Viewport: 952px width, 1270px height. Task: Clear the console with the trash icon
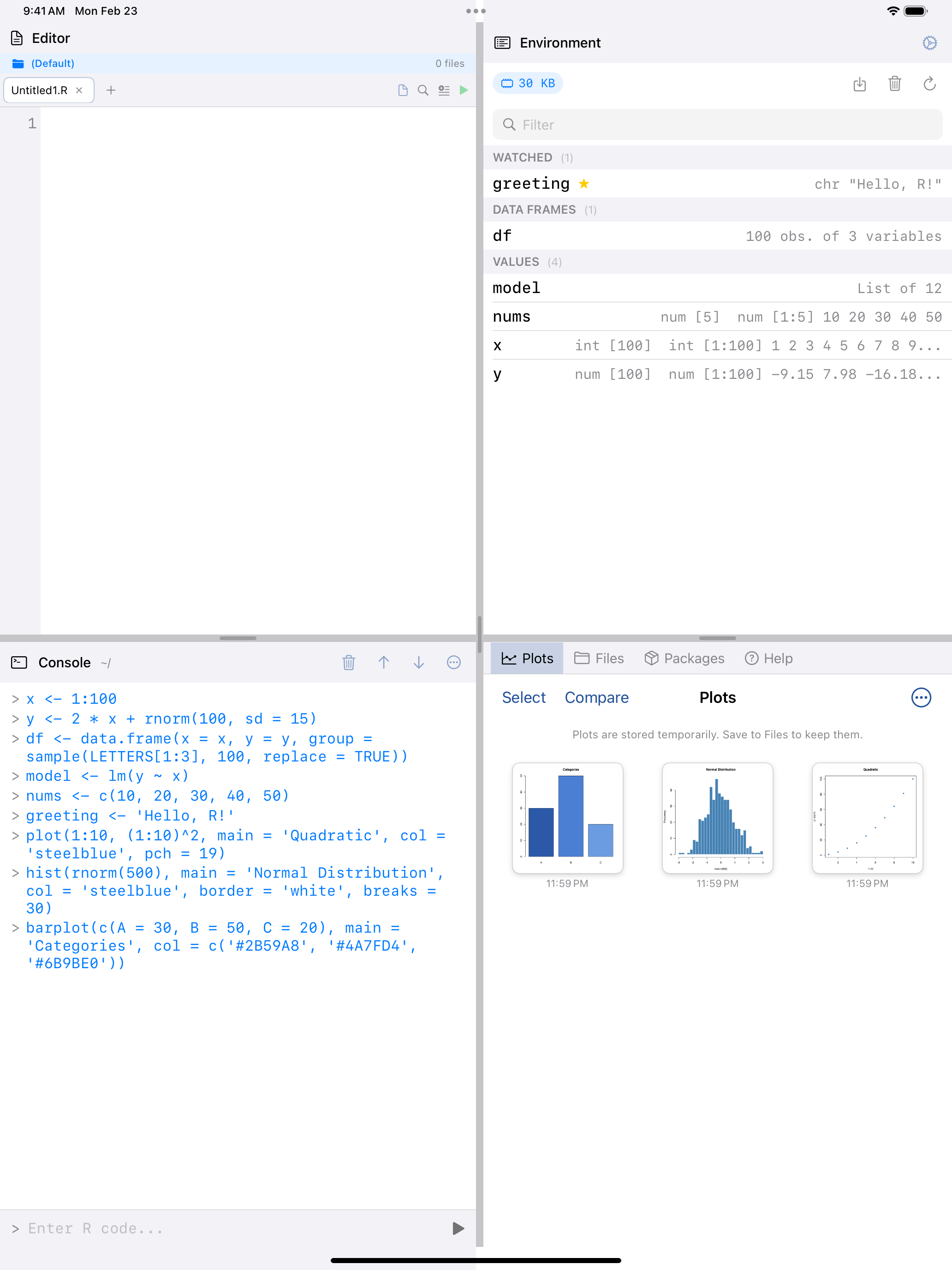[x=348, y=663]
